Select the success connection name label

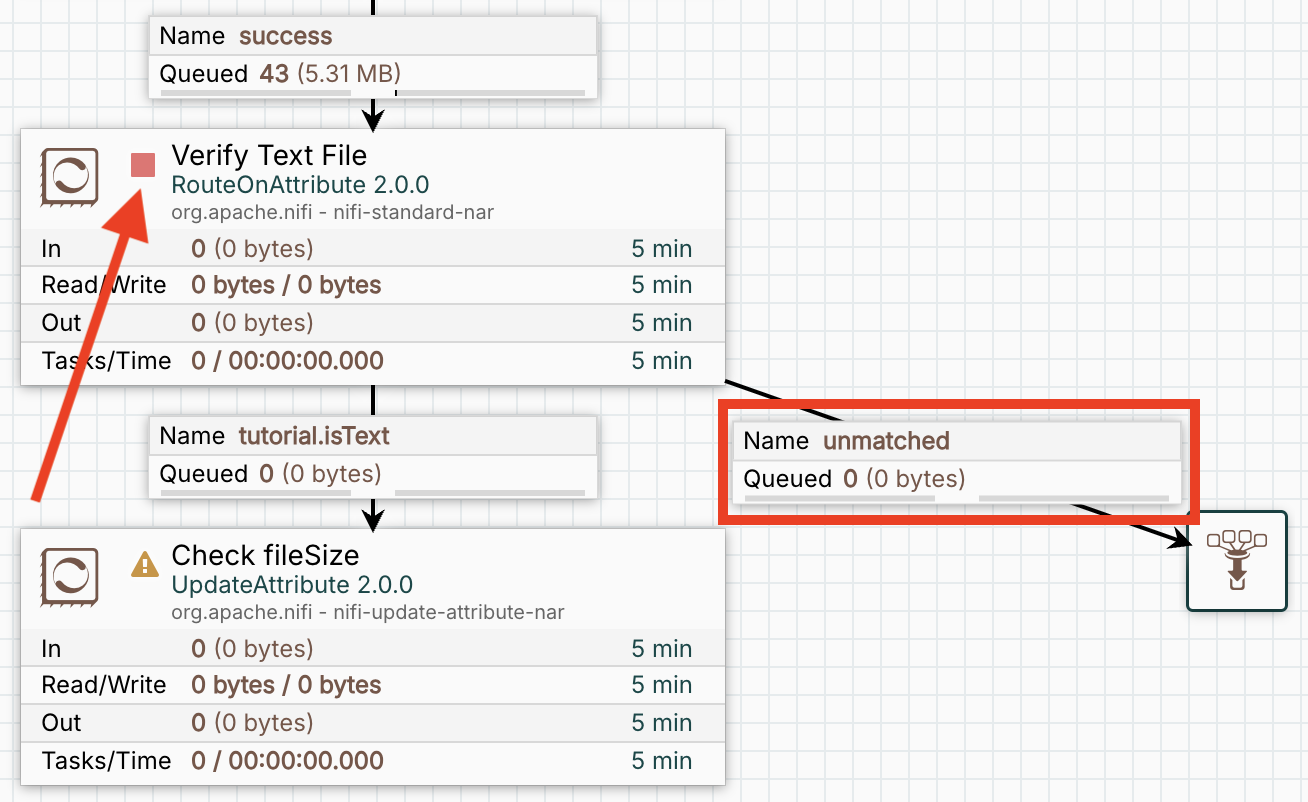click(x=285, y=36)
